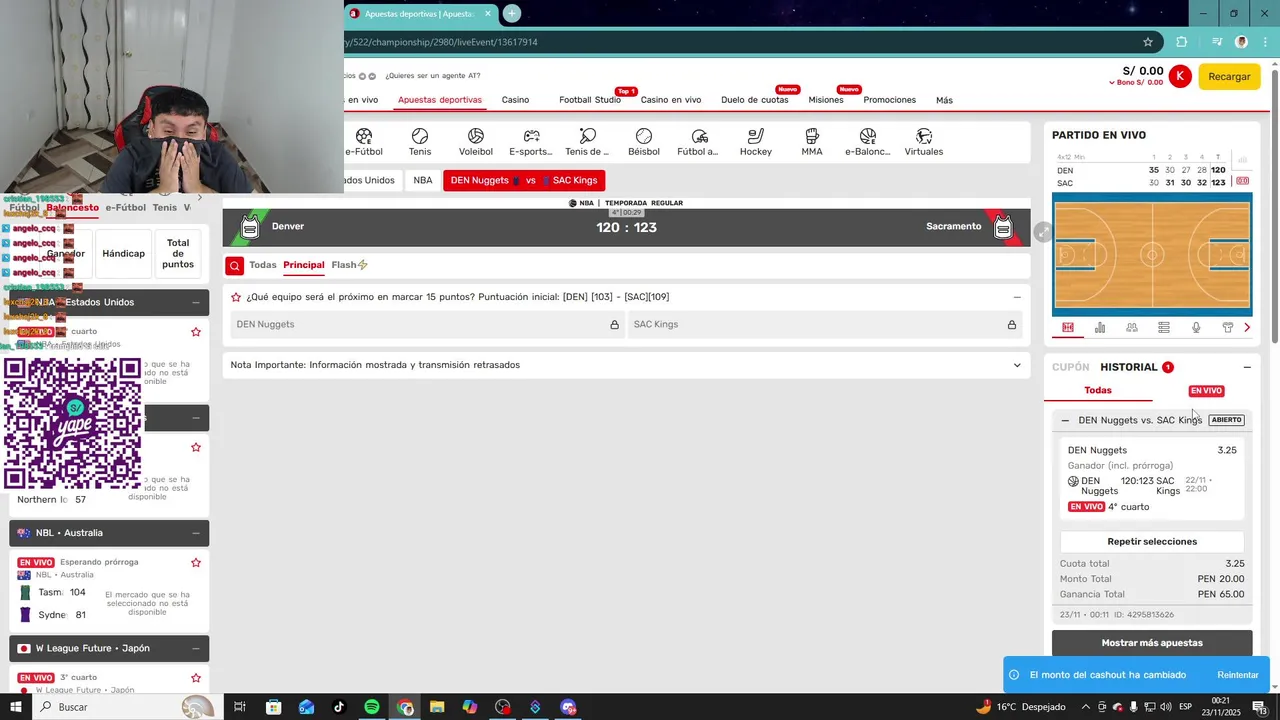Select the e-Baloncesto sport icon

tap(868, 136)
